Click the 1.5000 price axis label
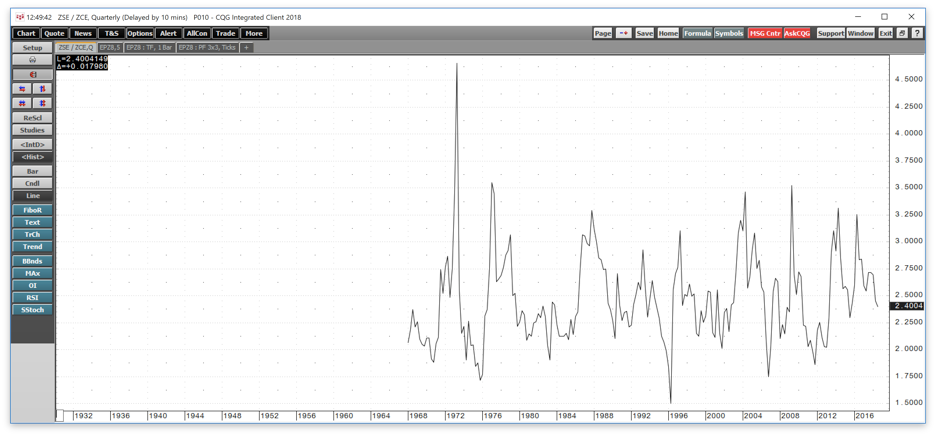Viewport: 936px width, 436px height. tap(911, 403)
